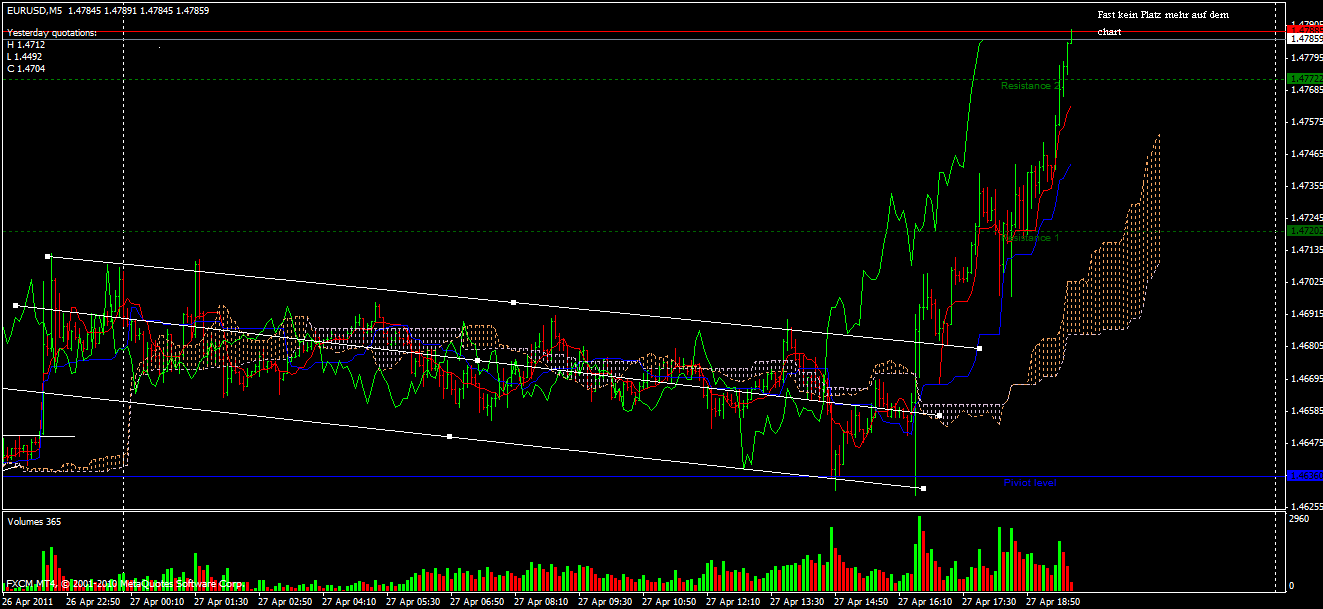This screenshot has width=1323, height=609.
Task: Click the 'C 1.4704' yesterday close value
Action: point(27,69)
